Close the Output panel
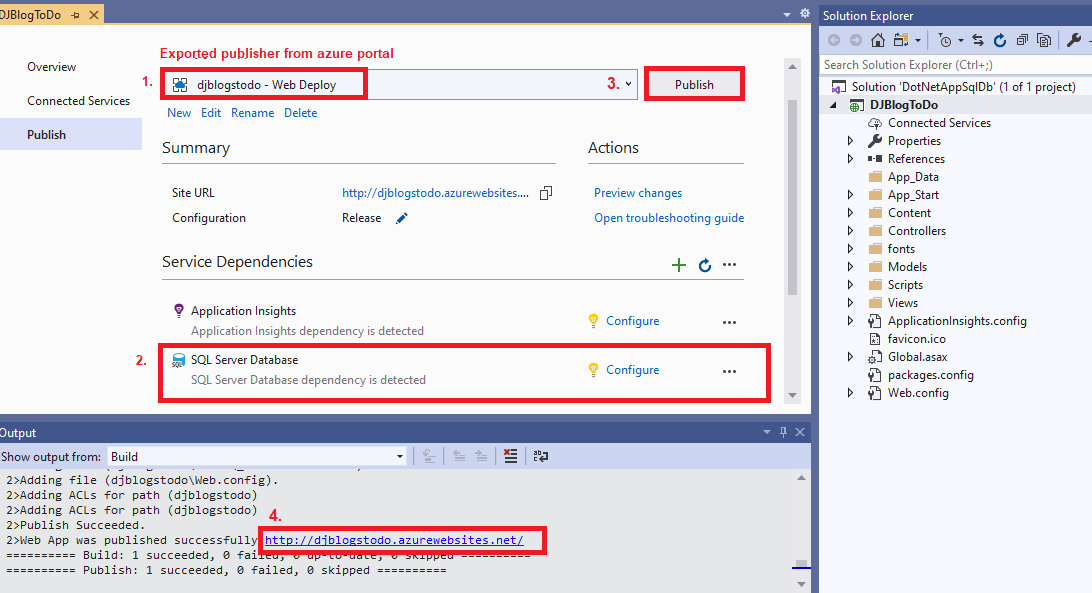1092x593 pixels. pos(800,432)
